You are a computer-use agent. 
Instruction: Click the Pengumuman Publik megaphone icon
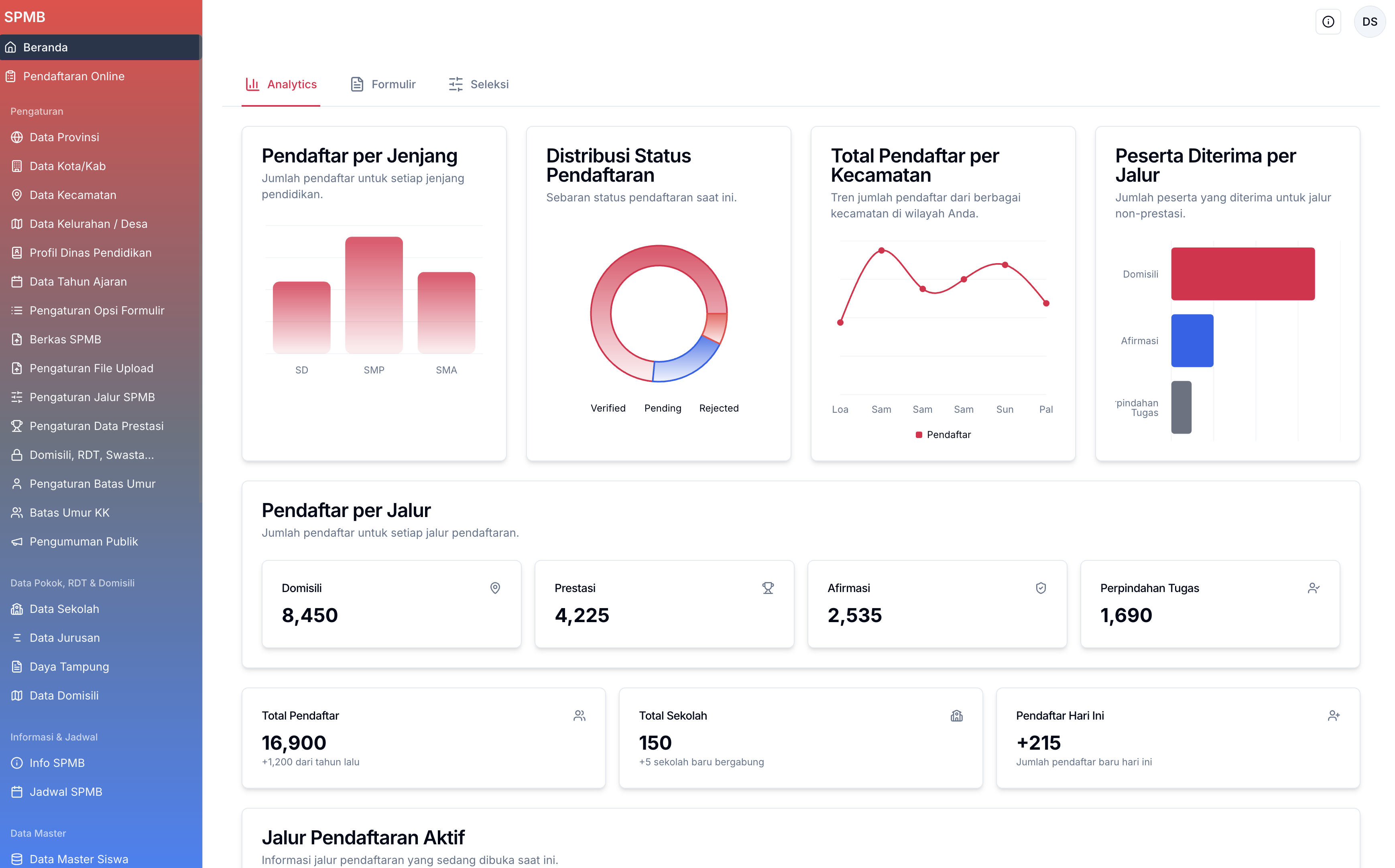tap(17, 541)
